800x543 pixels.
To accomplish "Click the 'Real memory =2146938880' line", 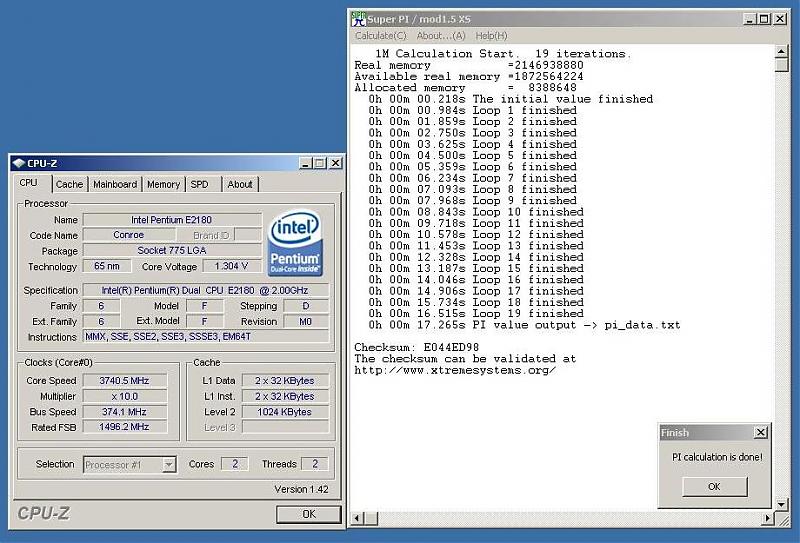I will (469, 65).
